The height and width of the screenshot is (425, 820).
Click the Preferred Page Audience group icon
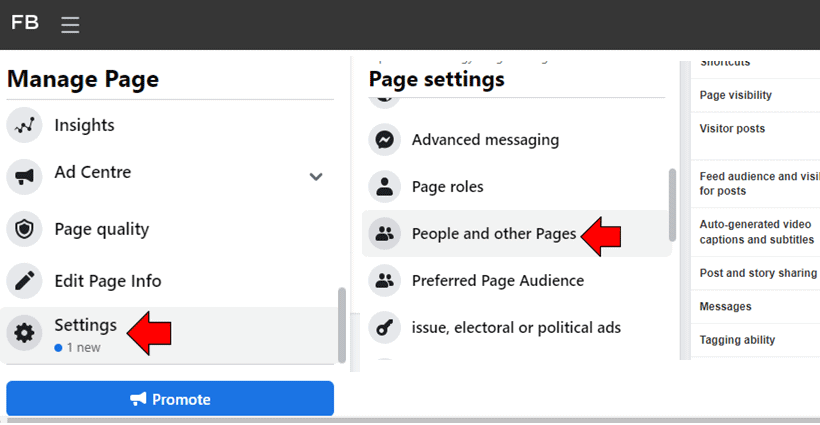[384, 281]
